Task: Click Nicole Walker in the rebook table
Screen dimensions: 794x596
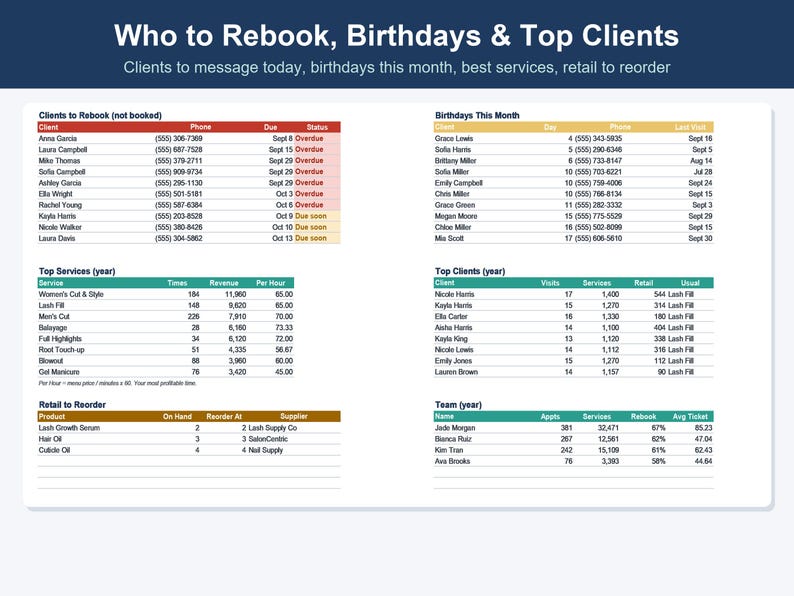Action: (x=60, y=227)
